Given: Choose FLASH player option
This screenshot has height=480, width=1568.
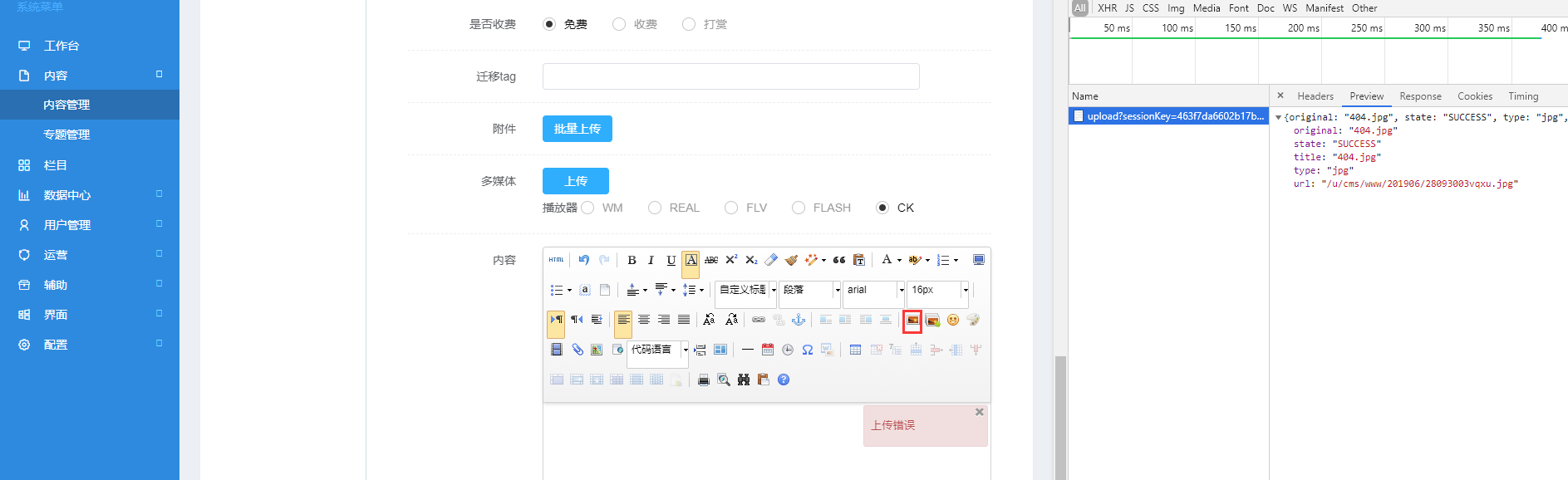Looking at the screenshot, I should click(799, 208).
